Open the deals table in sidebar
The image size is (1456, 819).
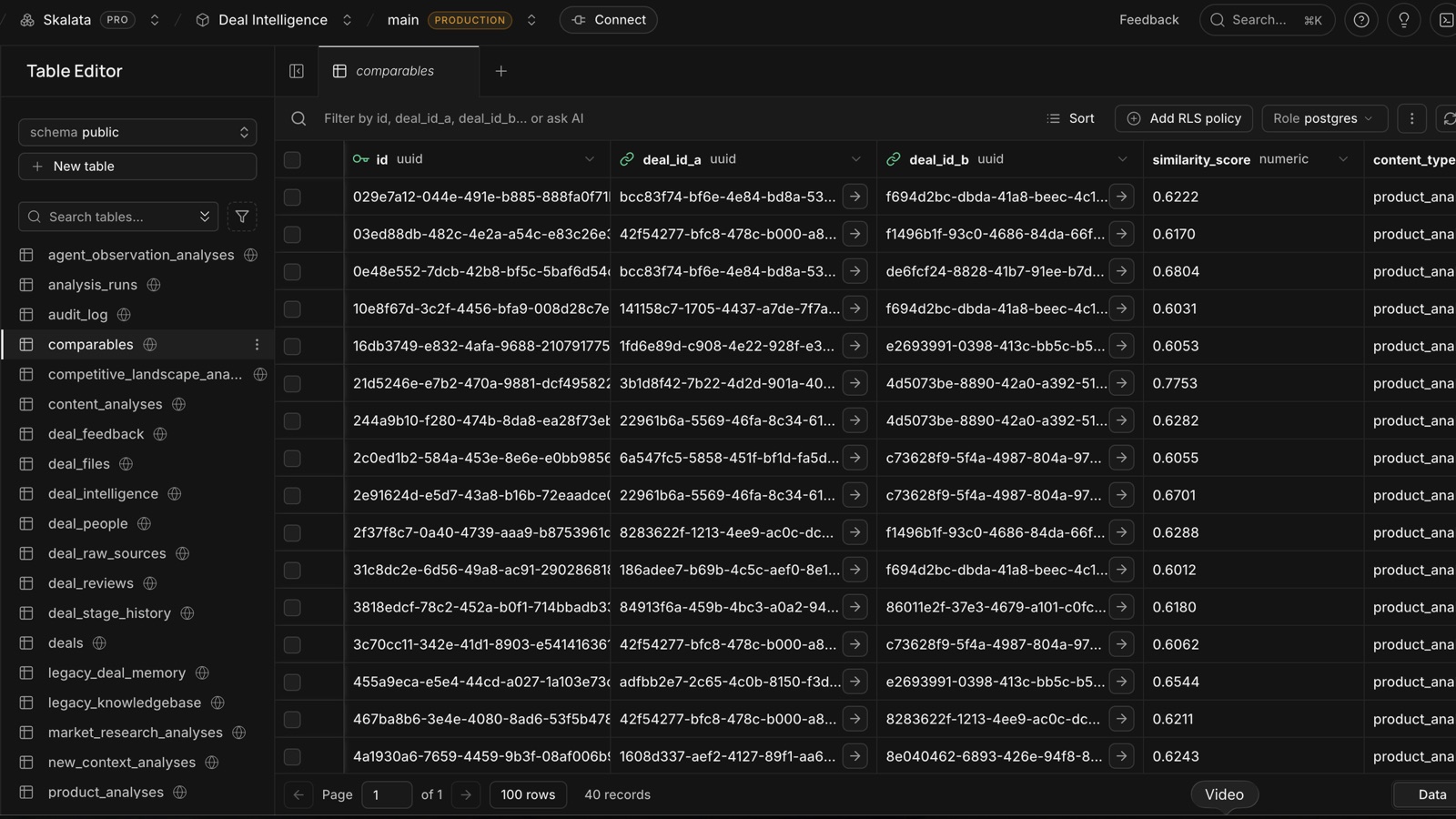(x=66, y=642)
